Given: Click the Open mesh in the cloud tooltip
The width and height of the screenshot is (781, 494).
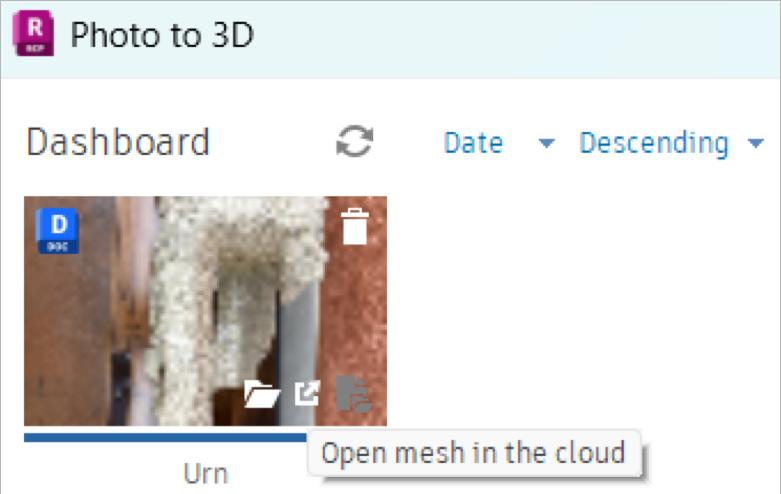Looking at the screenshot, I should pyautogui.click(x=474, y=453).
